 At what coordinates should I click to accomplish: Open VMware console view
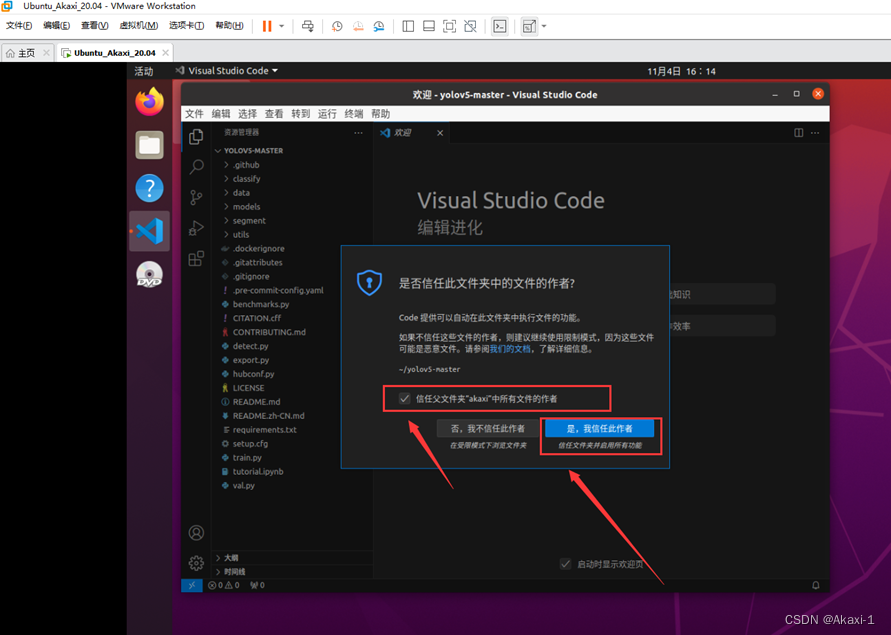pos(500,26)
